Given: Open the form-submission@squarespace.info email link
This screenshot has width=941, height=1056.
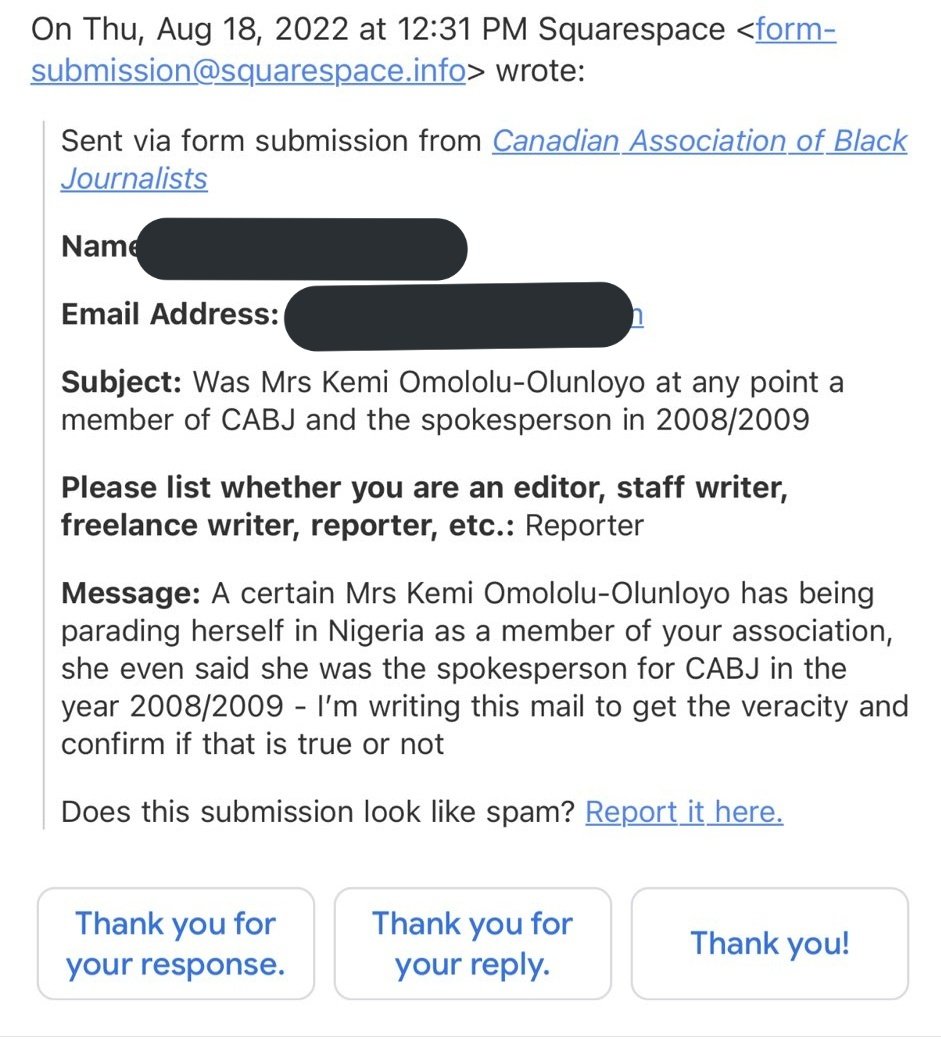Looking at the screenshot, I should click(248, 73).
